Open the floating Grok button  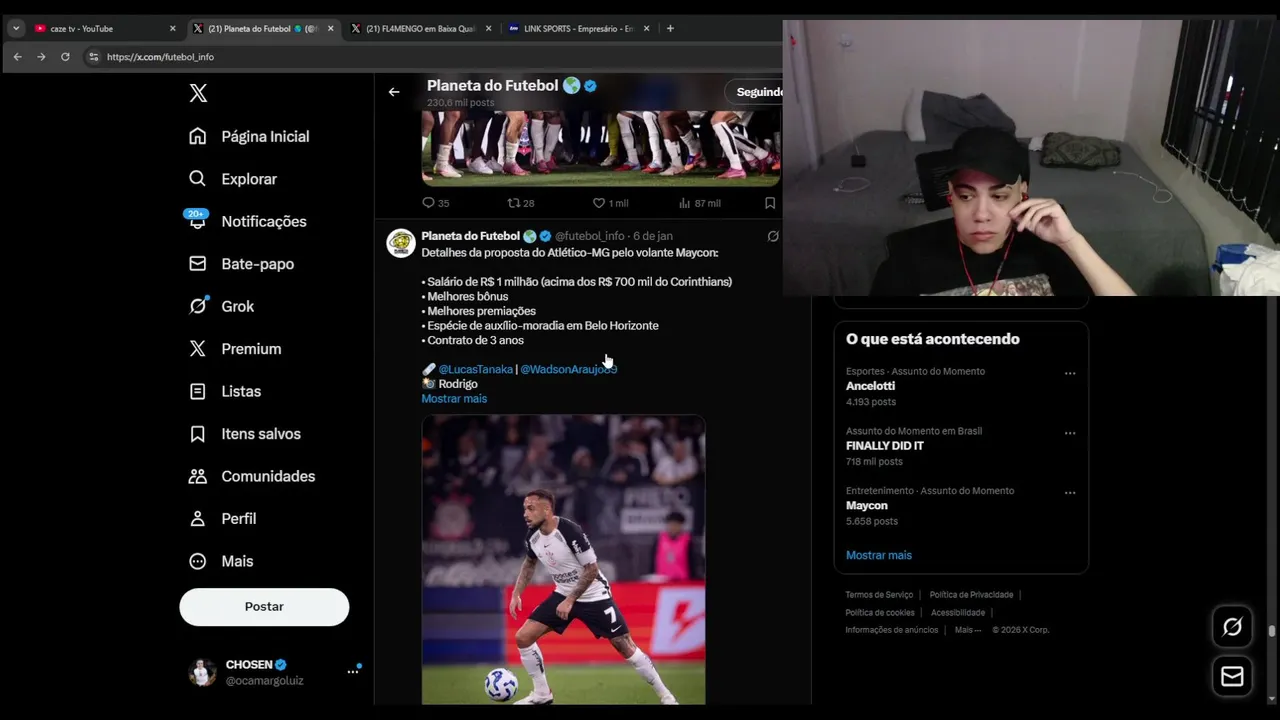1232,627
